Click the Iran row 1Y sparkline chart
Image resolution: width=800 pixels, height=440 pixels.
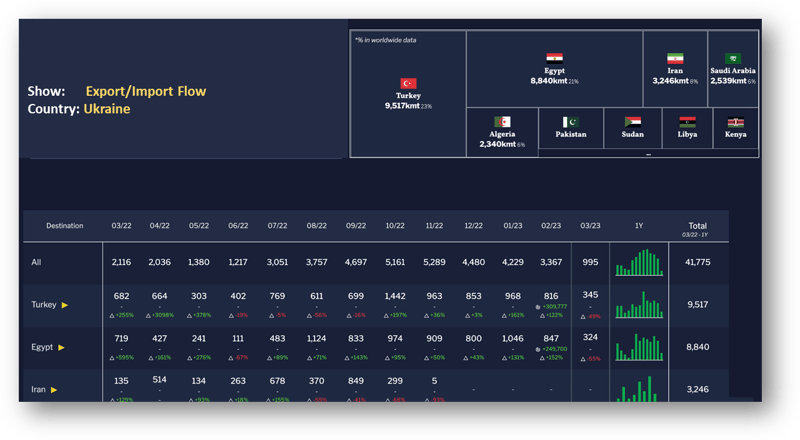coord(639,388)
